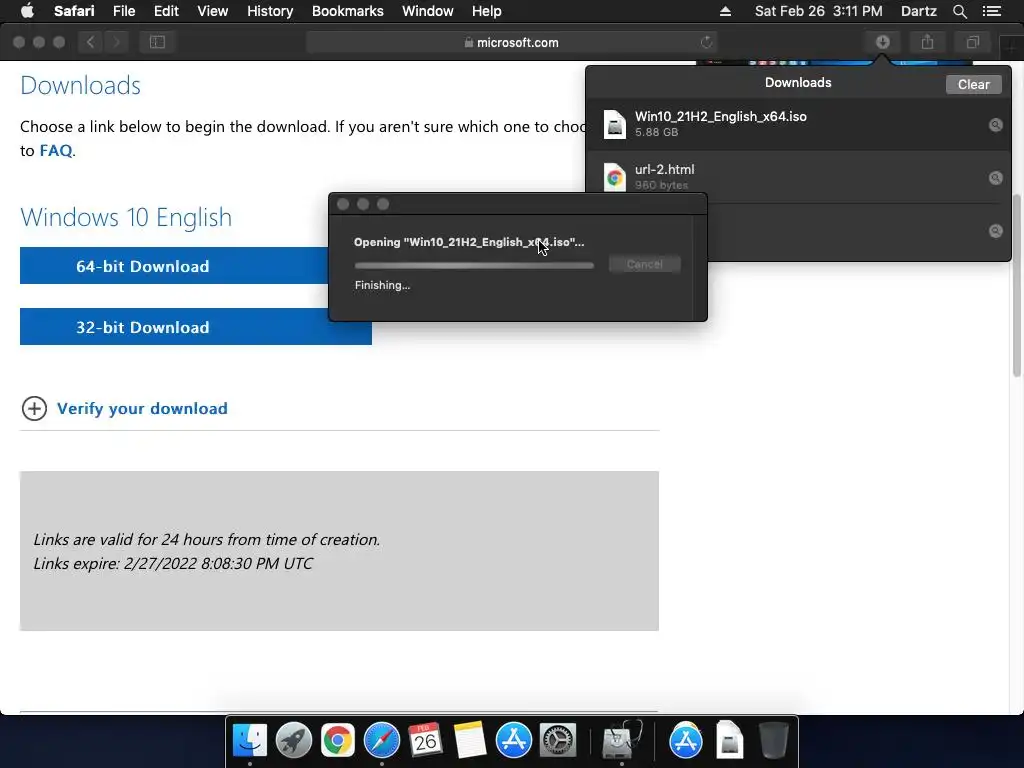The width and height of the screenshot is (1024, 768).
Task: Open the Help menu
Action: click(x=487, y=11)
